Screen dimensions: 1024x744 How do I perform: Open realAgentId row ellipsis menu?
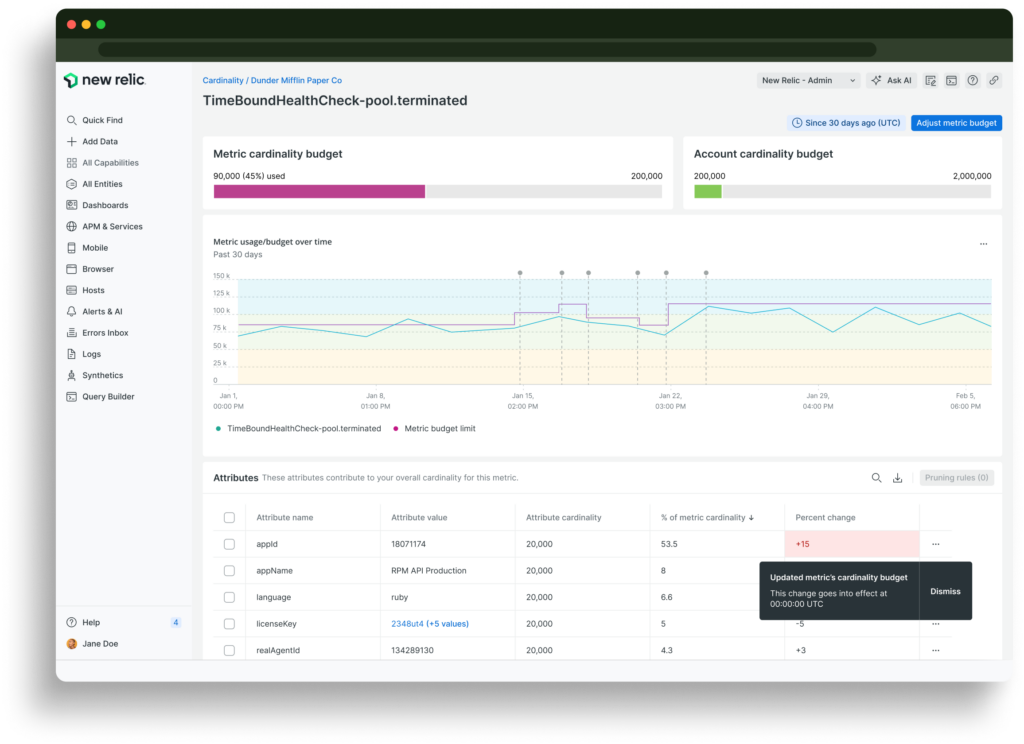point(936,651)
